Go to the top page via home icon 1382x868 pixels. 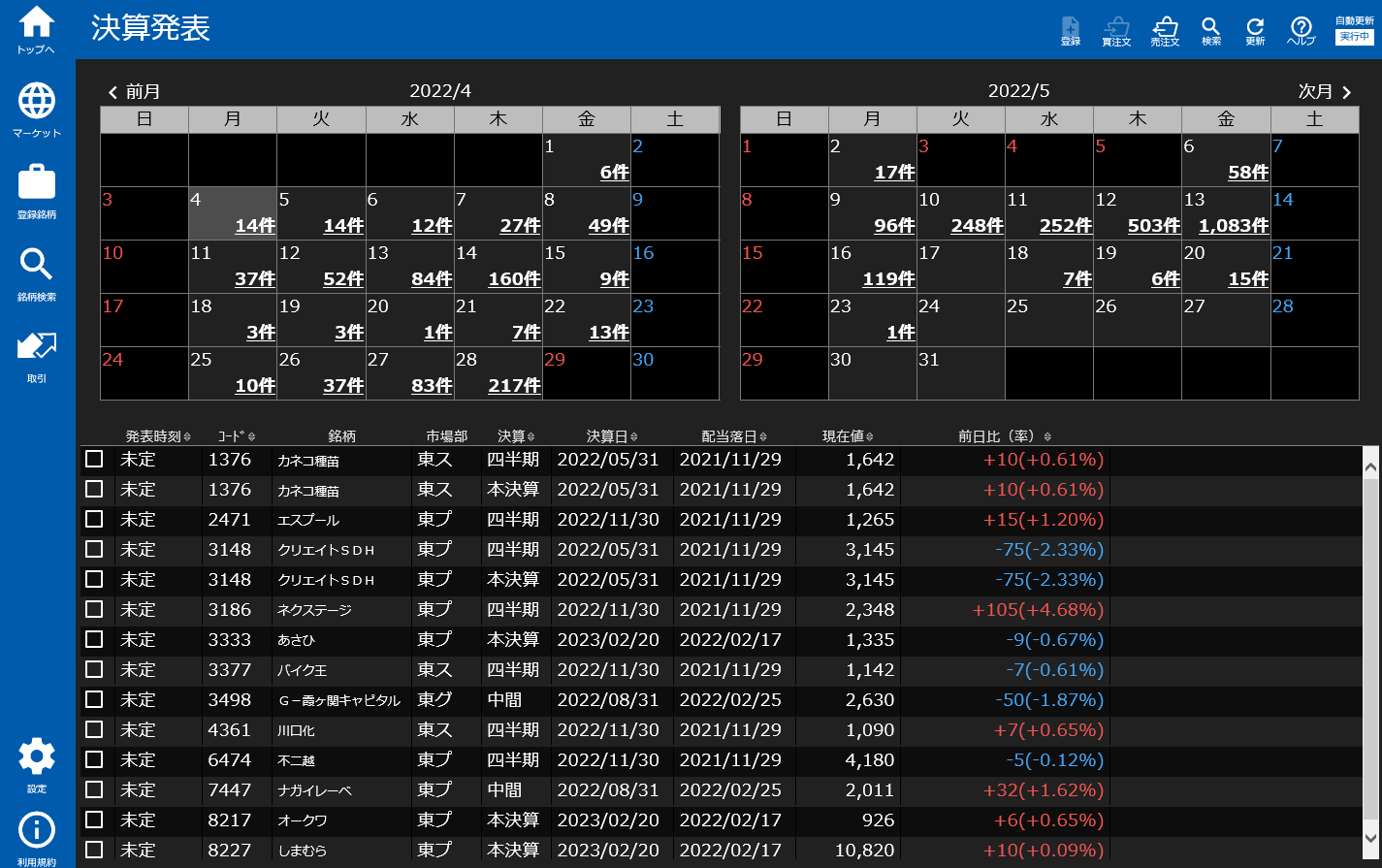click(37, 29)
